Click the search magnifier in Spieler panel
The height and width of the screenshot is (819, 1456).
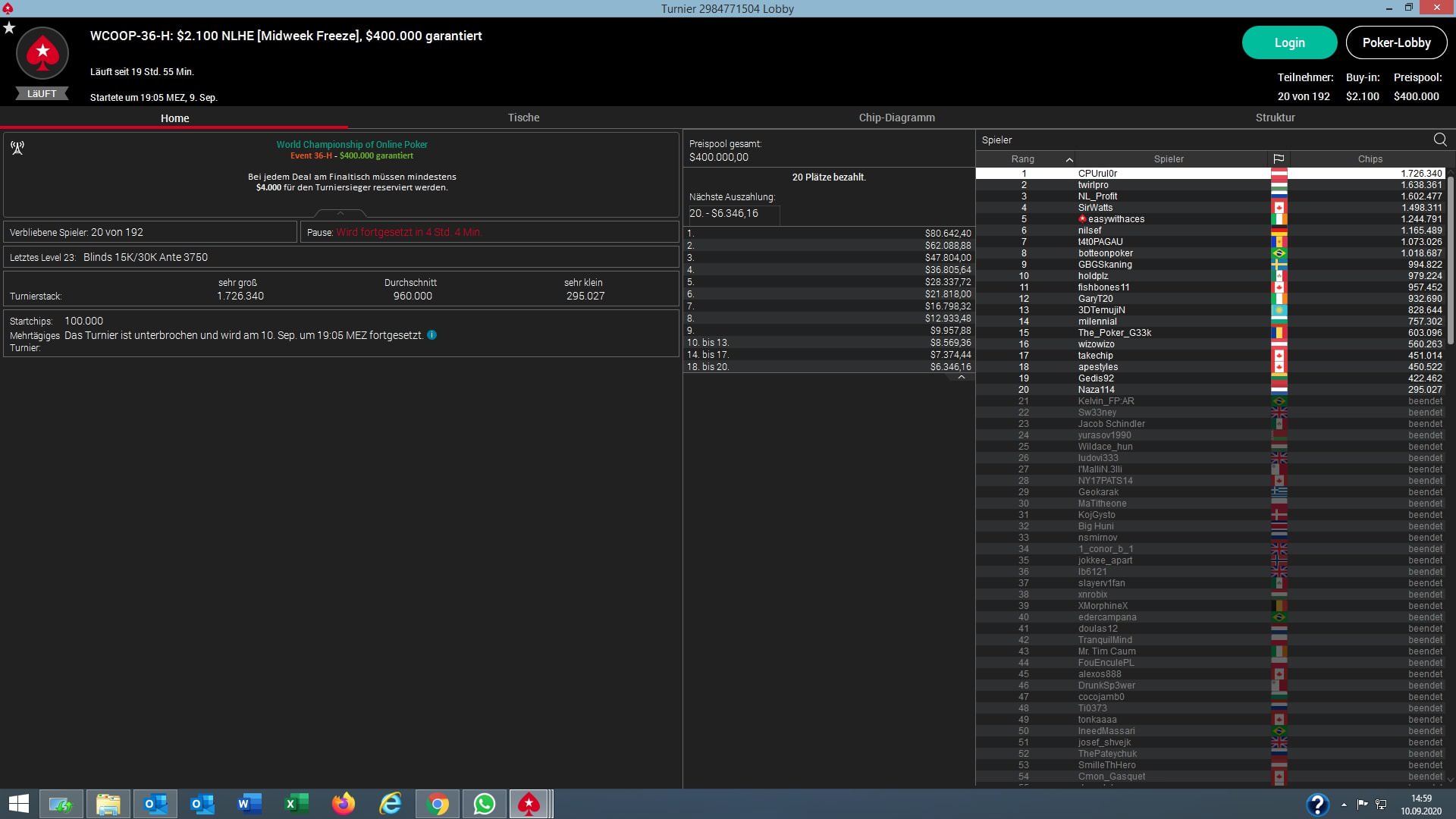(1439, 140)
